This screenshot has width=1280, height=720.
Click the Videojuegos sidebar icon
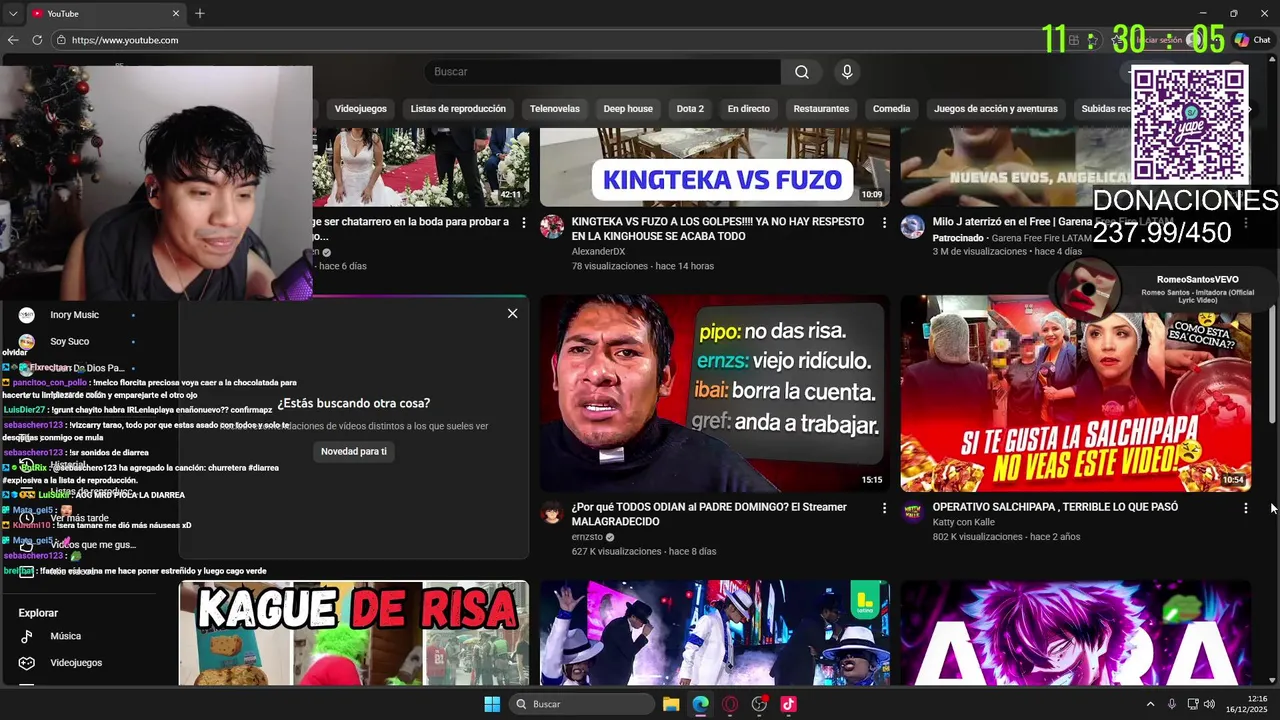(27, 663)
